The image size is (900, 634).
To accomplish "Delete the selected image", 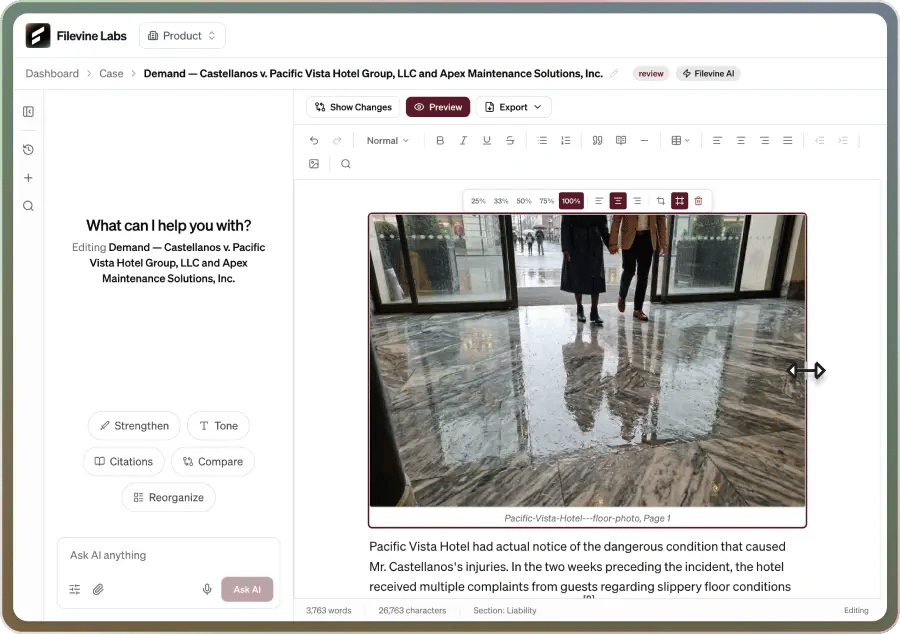I will [699, 201].
